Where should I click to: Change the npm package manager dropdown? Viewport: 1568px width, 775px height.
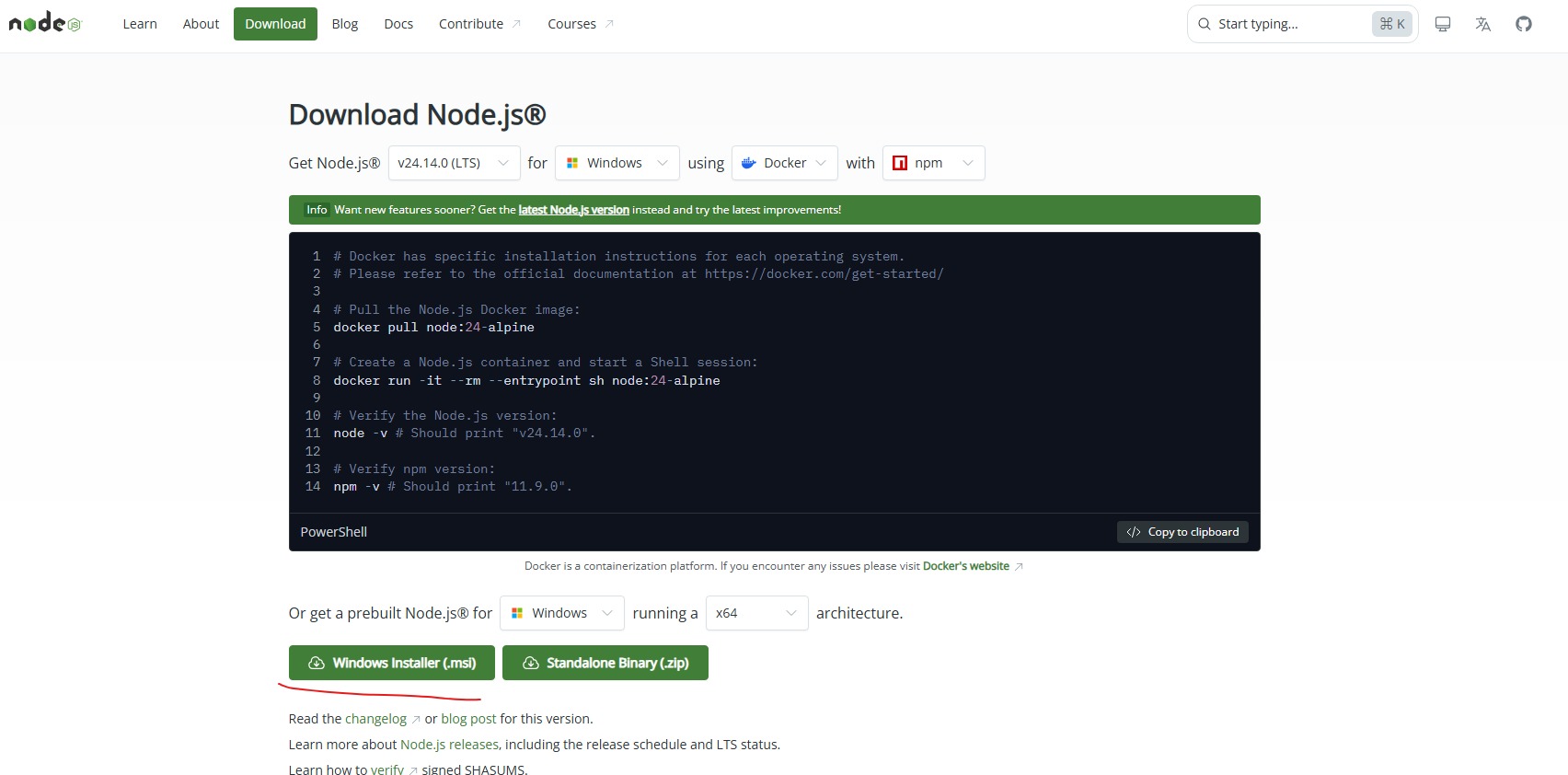point(933,163)
